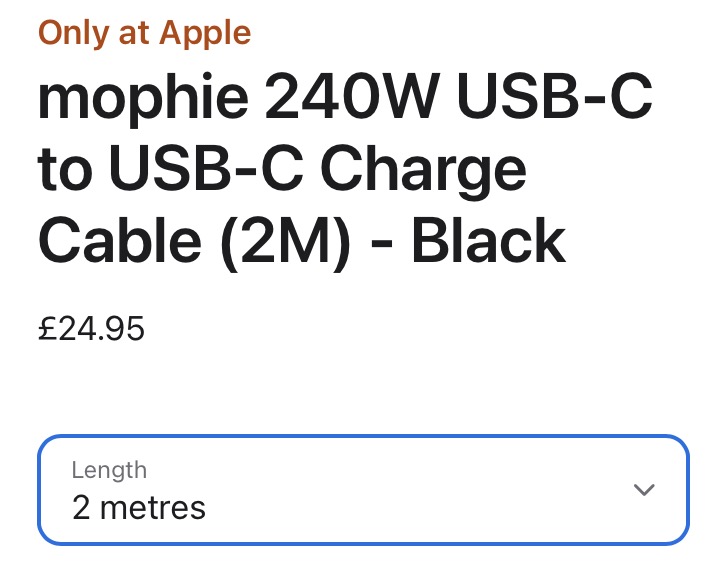Click the small "Length" field label
Viewport: 706px width, 566px height.
(109, 470)
